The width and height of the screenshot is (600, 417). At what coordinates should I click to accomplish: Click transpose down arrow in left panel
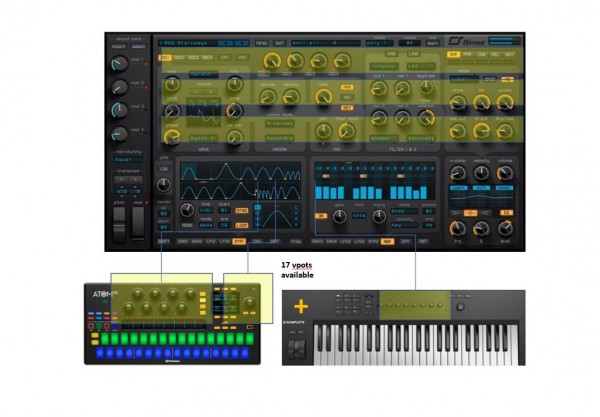click(121, 179)
